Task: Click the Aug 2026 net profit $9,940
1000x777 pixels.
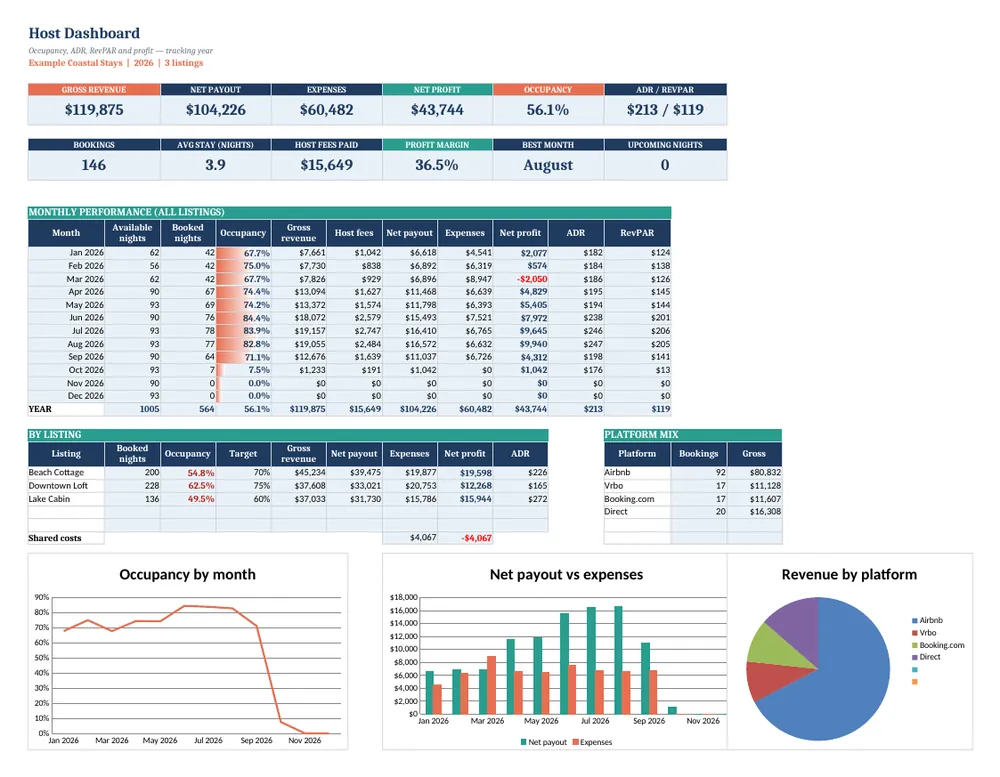Action: click(x=533, y=344)
